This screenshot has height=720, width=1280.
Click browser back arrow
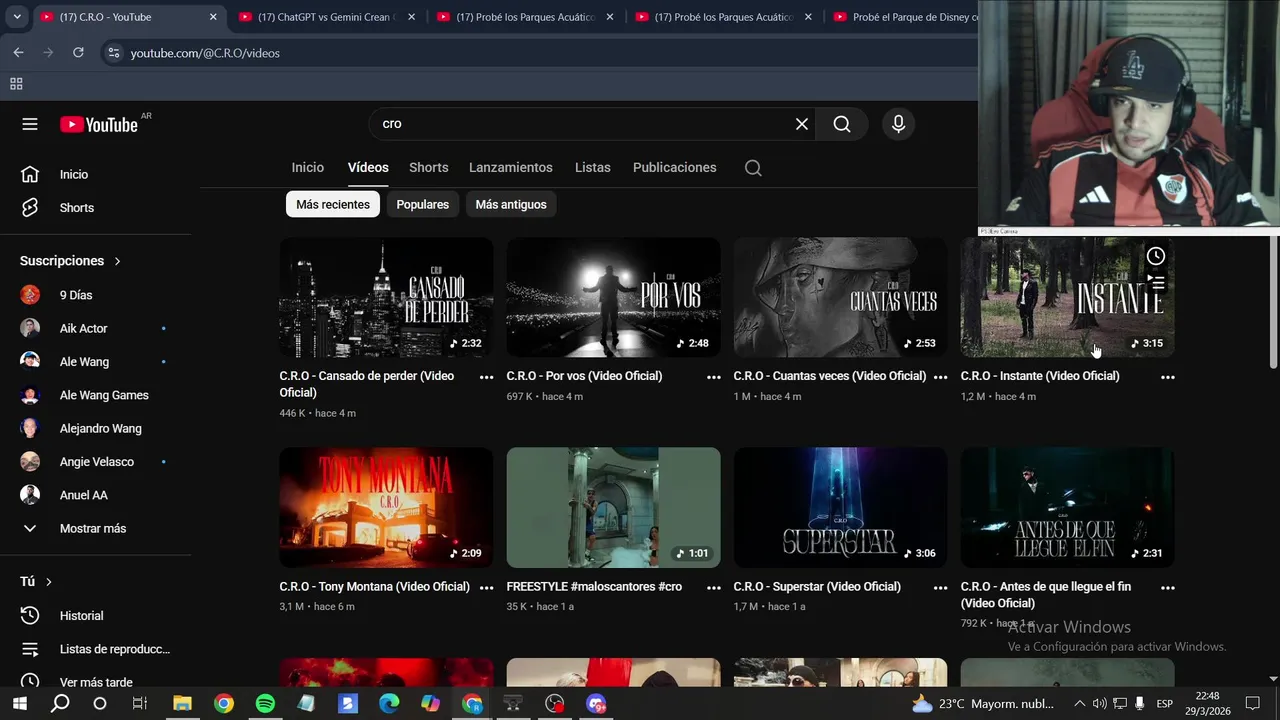point(18,52)
